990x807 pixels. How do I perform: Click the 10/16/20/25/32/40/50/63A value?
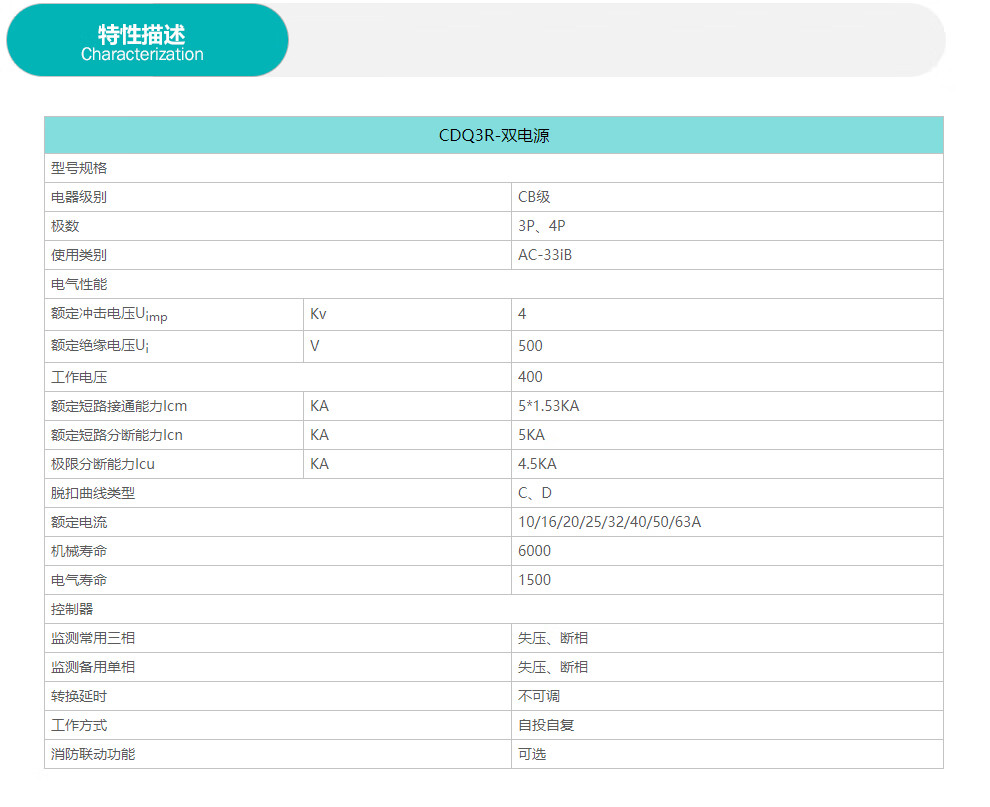tap(609, 522)
